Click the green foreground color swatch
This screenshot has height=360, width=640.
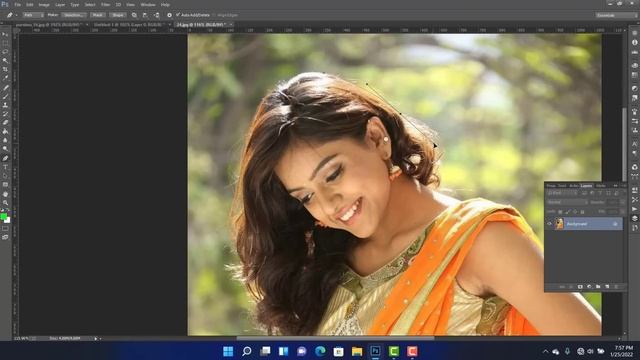pyautogui.click(x=3, y=216)
